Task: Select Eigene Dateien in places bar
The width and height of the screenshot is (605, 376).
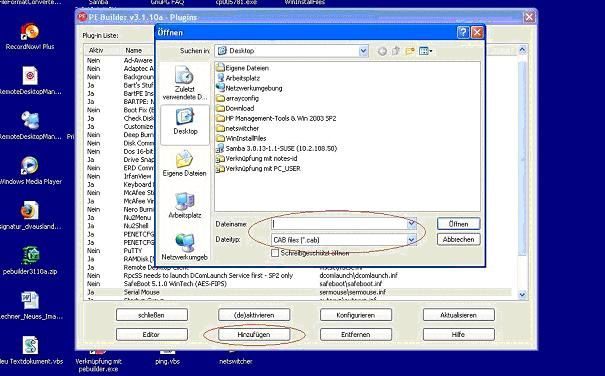Action: (184, 163)
